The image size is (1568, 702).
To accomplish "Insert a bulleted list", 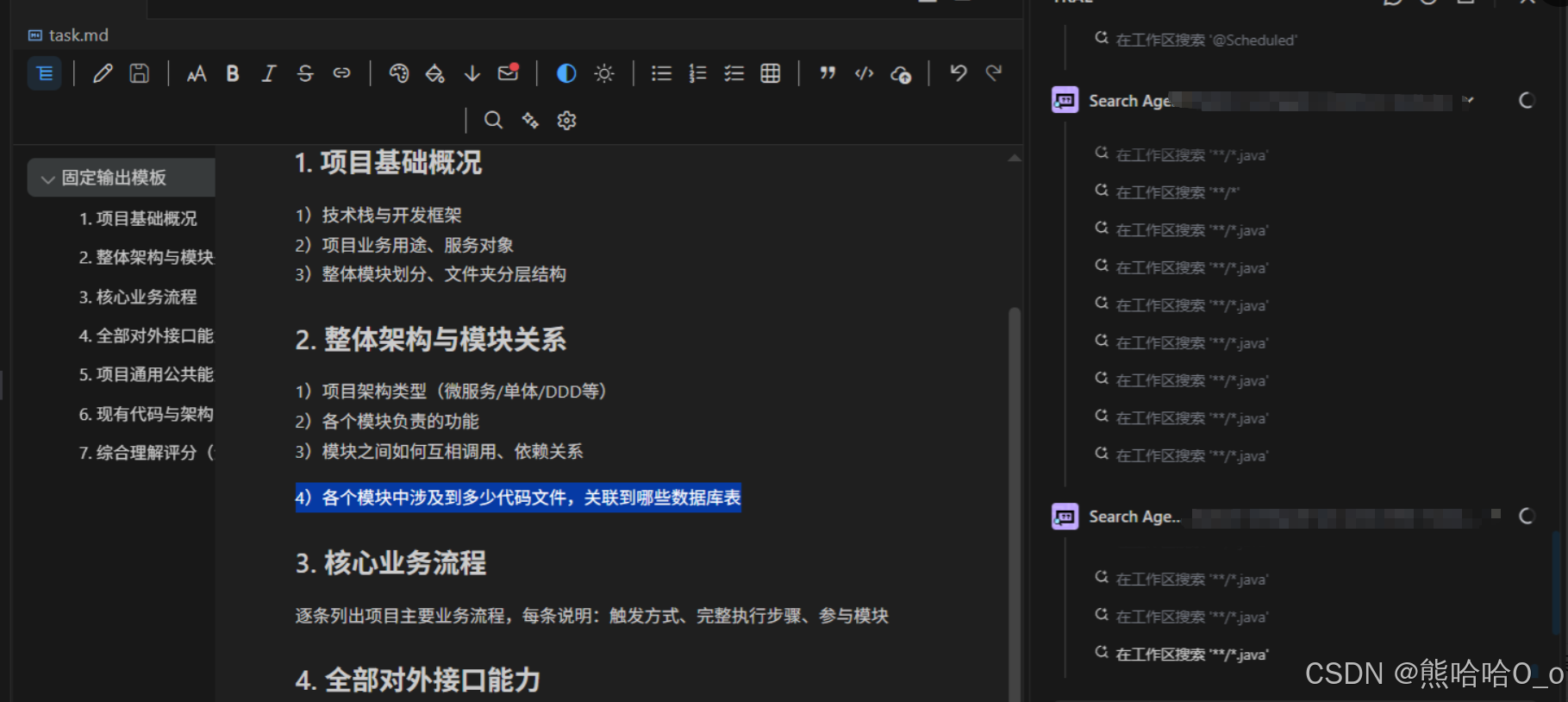I will (x=661, y=74).
